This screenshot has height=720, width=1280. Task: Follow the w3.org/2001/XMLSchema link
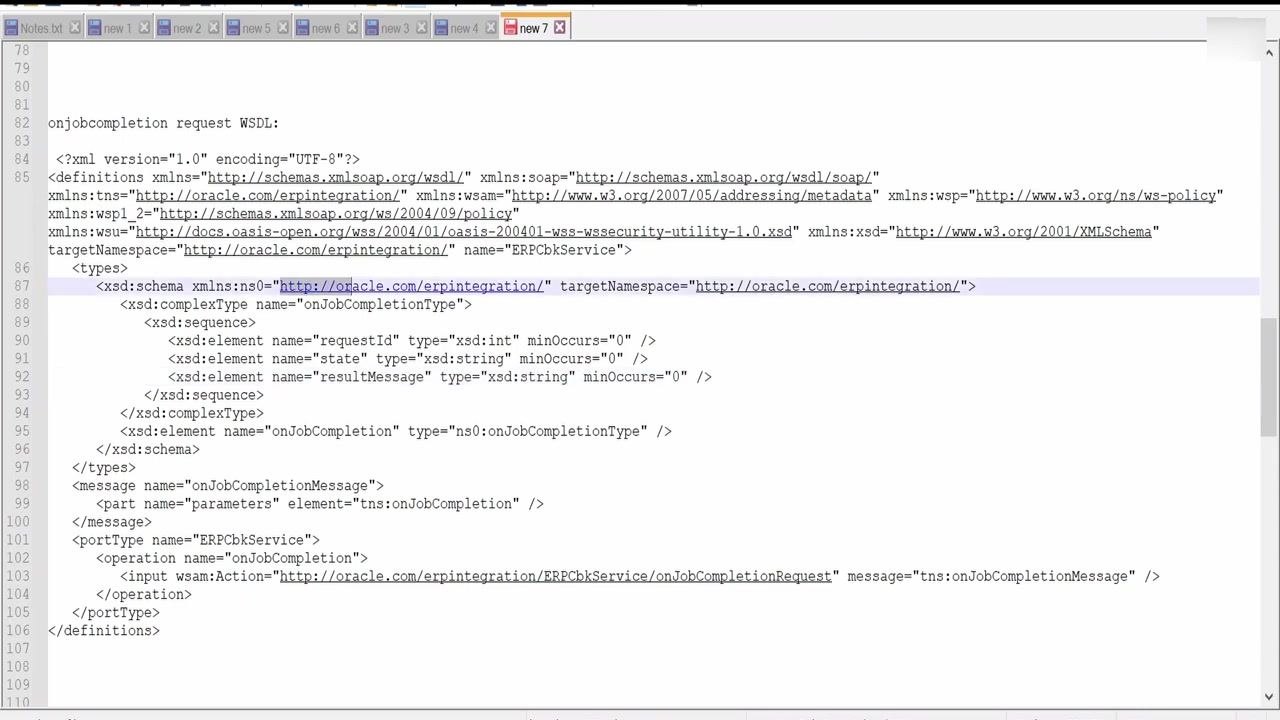(x=1024, y=232)
